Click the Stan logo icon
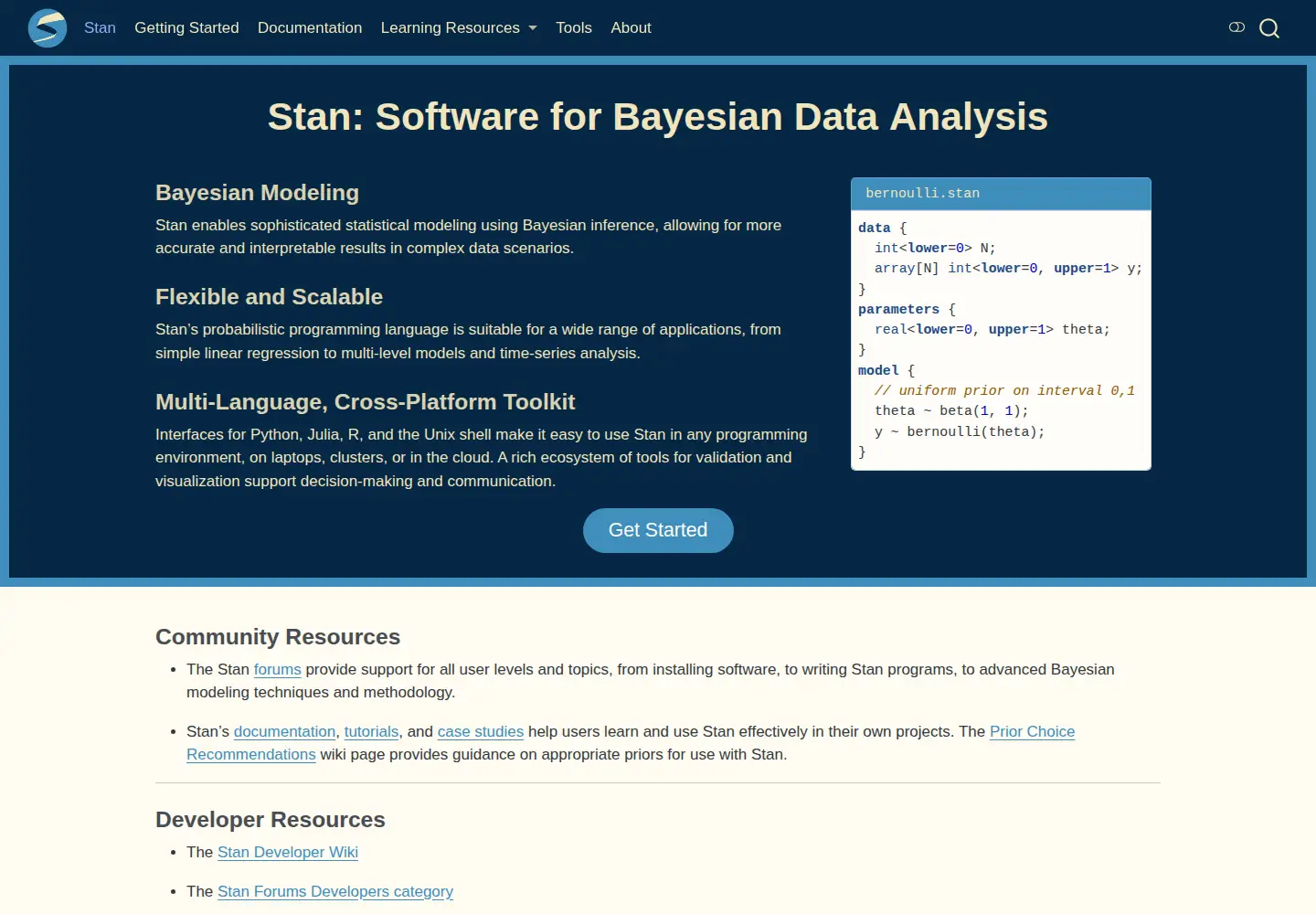Viewport: 1316px width, 914px height. coord(48,27)
